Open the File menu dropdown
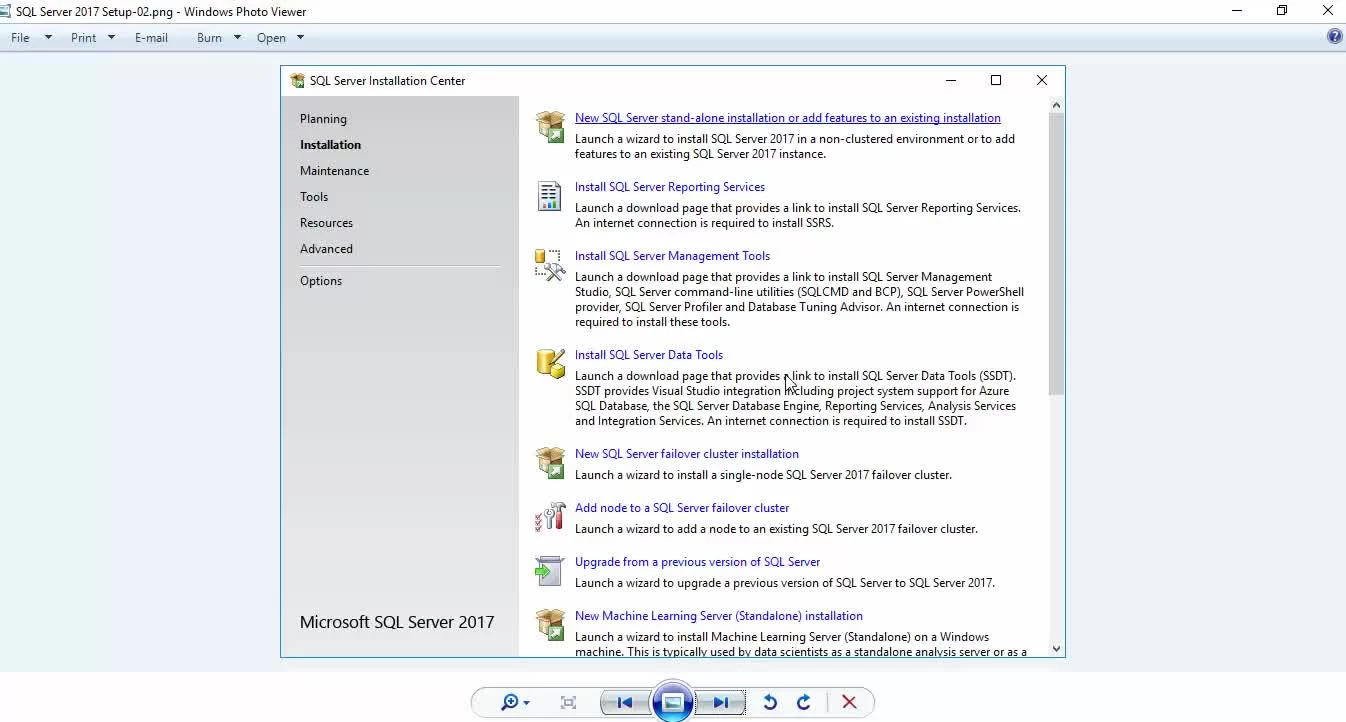The image size is (1346, 722). [31, 38]
